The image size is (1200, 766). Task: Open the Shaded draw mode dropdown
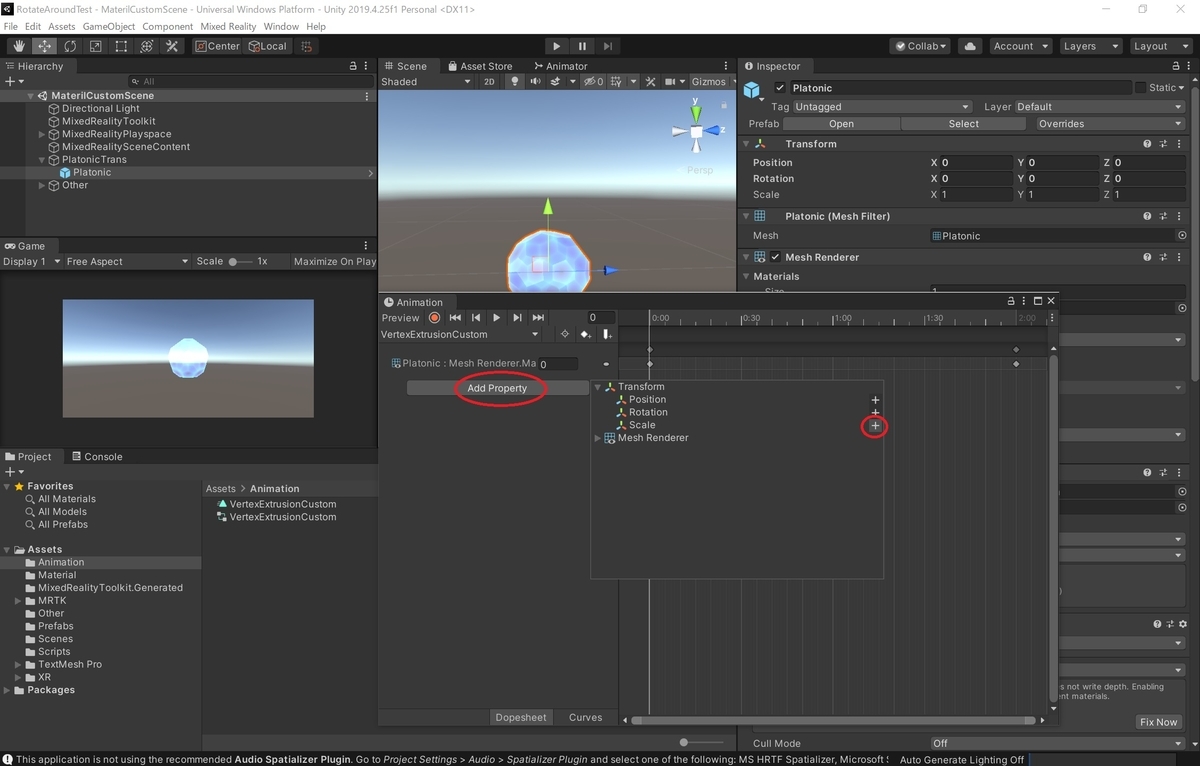point(426,82)
